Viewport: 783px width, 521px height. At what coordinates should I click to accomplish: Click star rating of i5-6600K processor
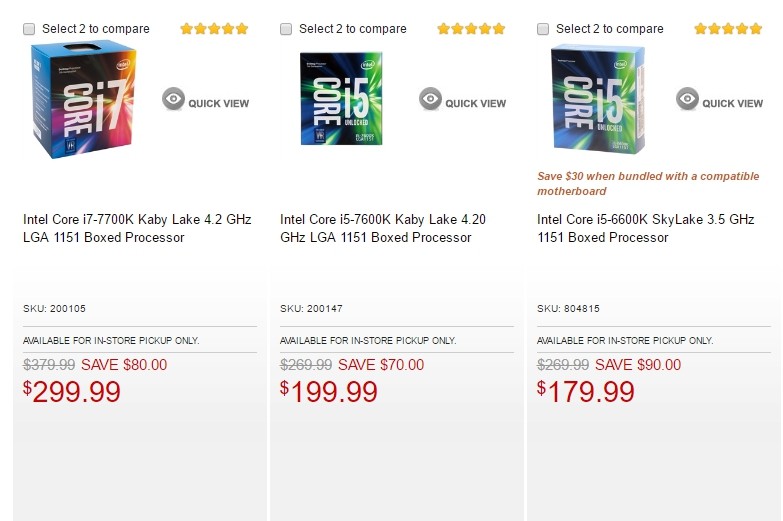(x=728, y=29)
